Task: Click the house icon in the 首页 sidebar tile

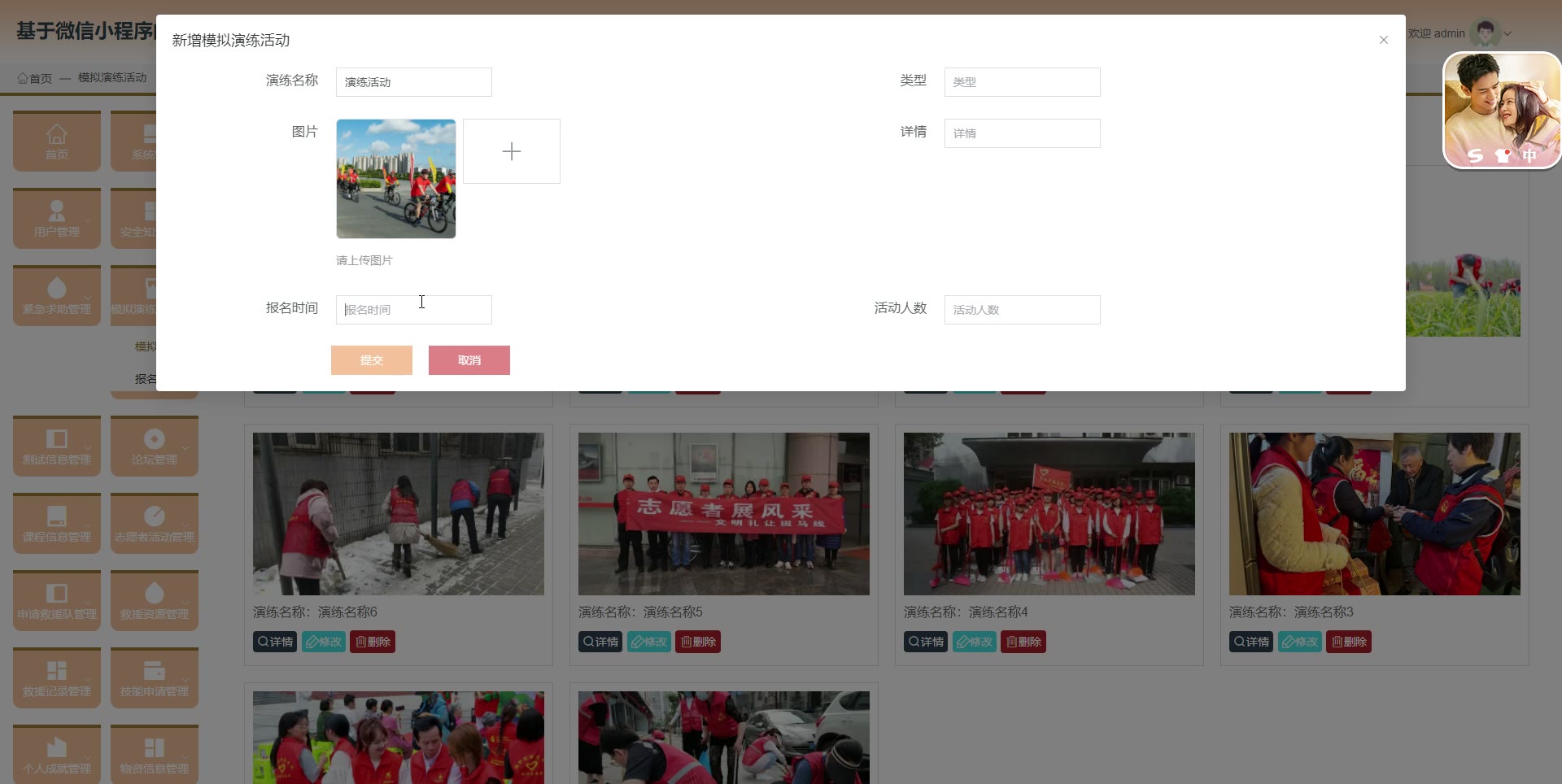Action: [x=56, y=133]
